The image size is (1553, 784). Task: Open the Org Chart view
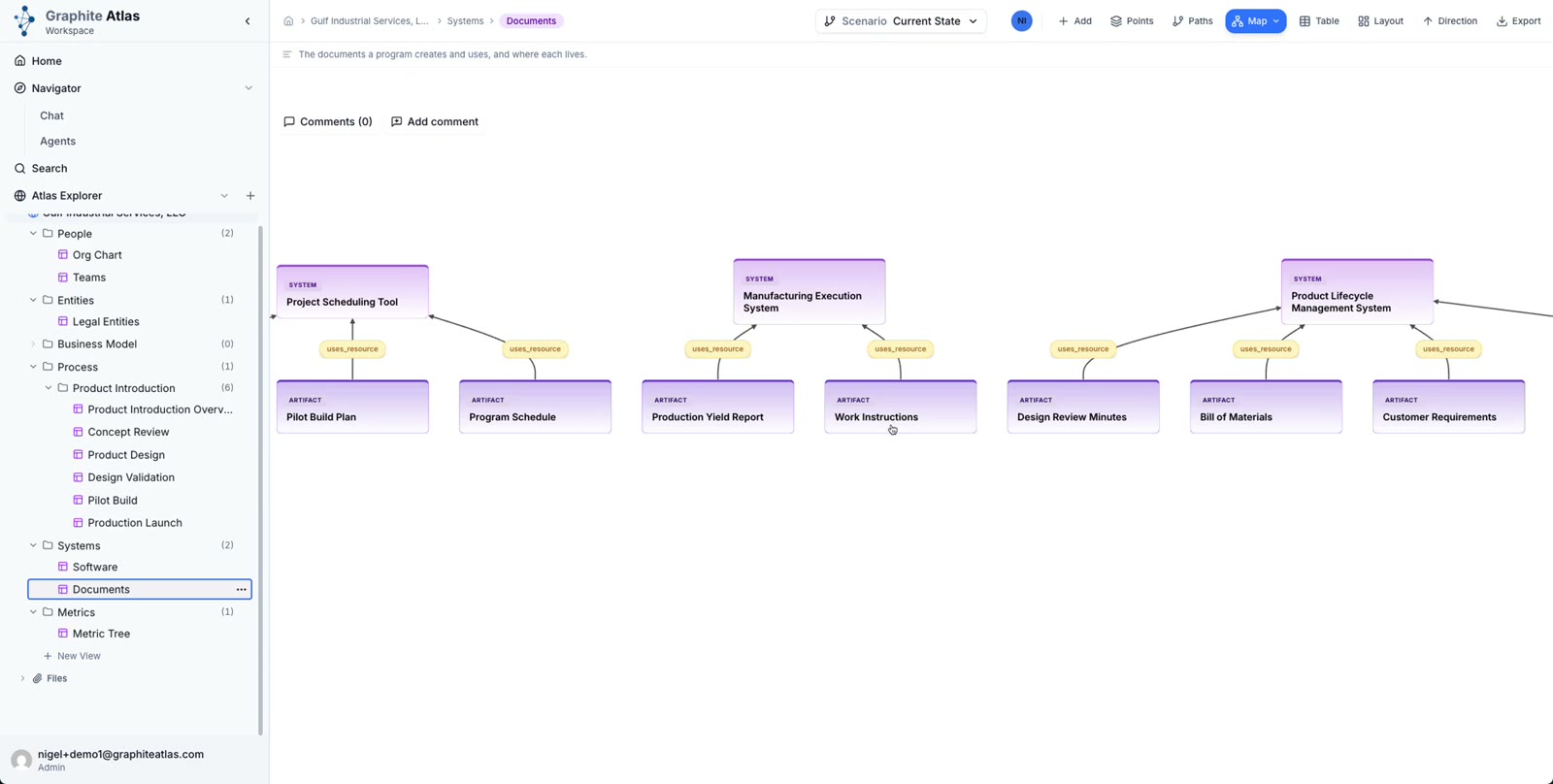(97, 255)
